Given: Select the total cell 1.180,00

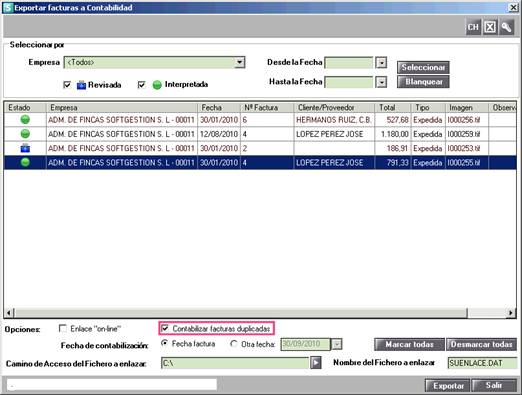Looking at the screenshot, I should coord(393,134).
